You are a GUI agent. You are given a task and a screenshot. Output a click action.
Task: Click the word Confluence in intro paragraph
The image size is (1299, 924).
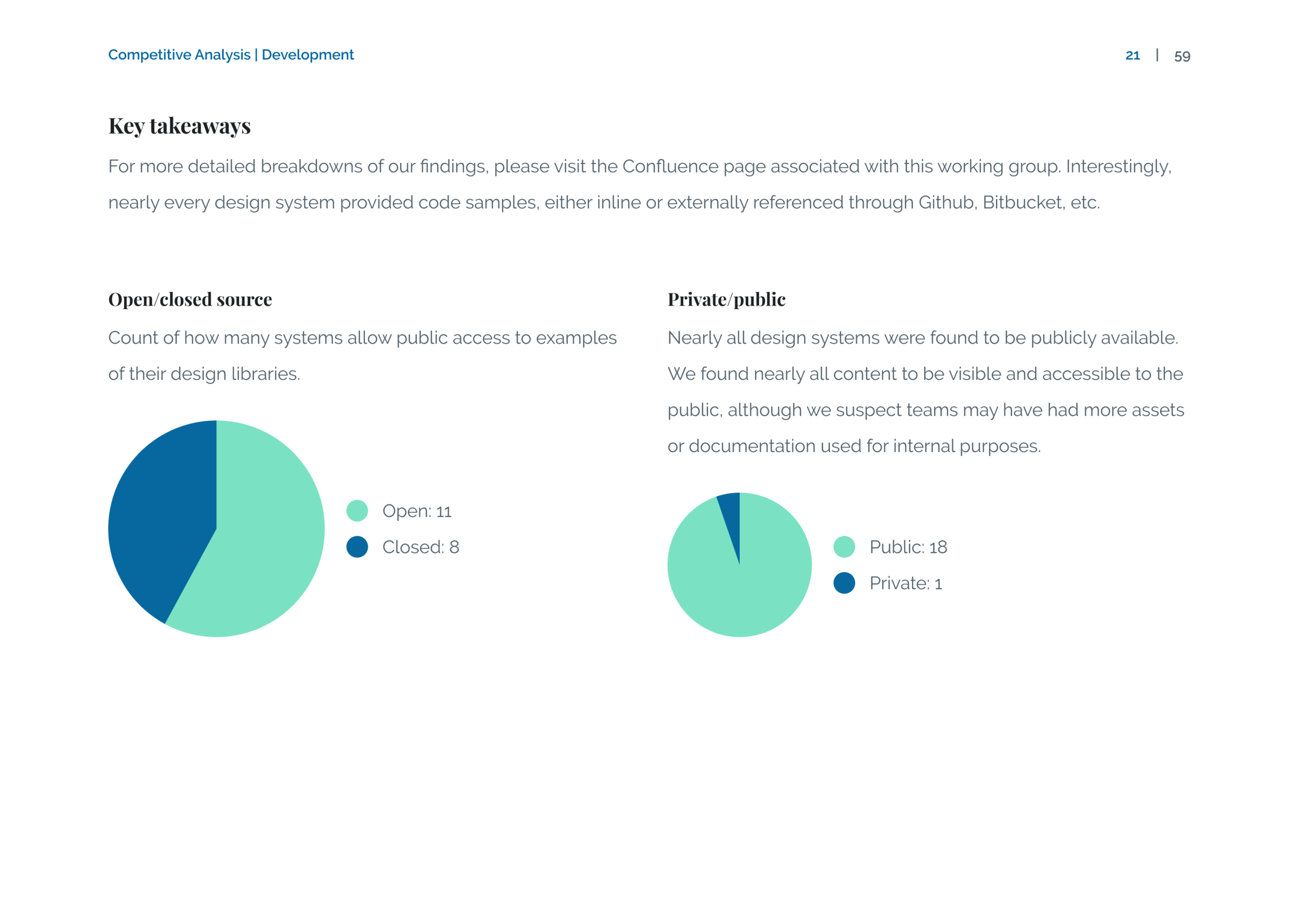(670, 166)
